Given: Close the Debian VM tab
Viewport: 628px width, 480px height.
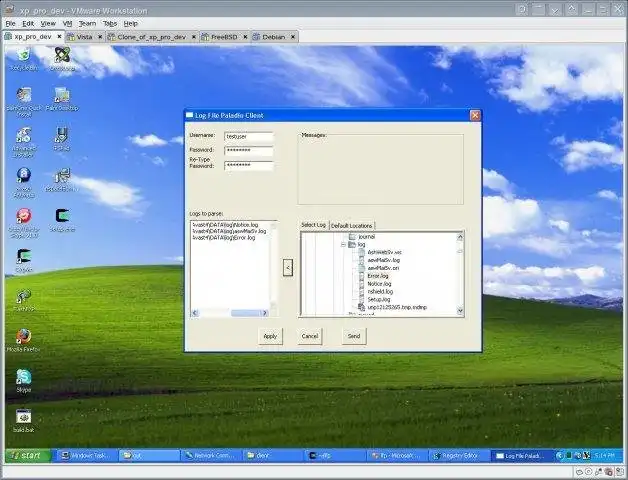Looking at the screenshot, I should (x=293, y=37).
